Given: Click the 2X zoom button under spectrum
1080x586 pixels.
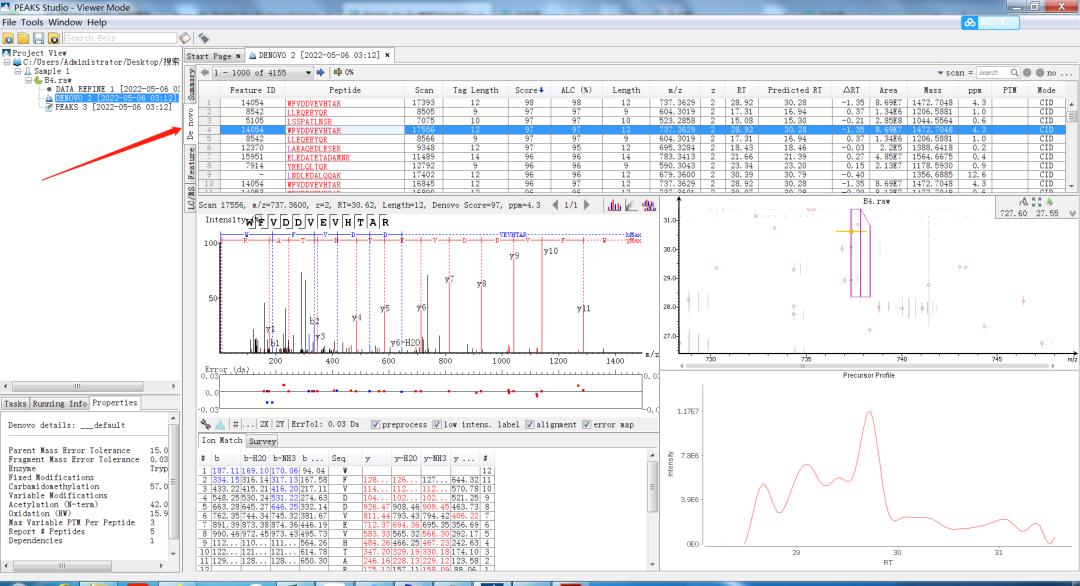Looking at the screenshot, I should 265,424.
